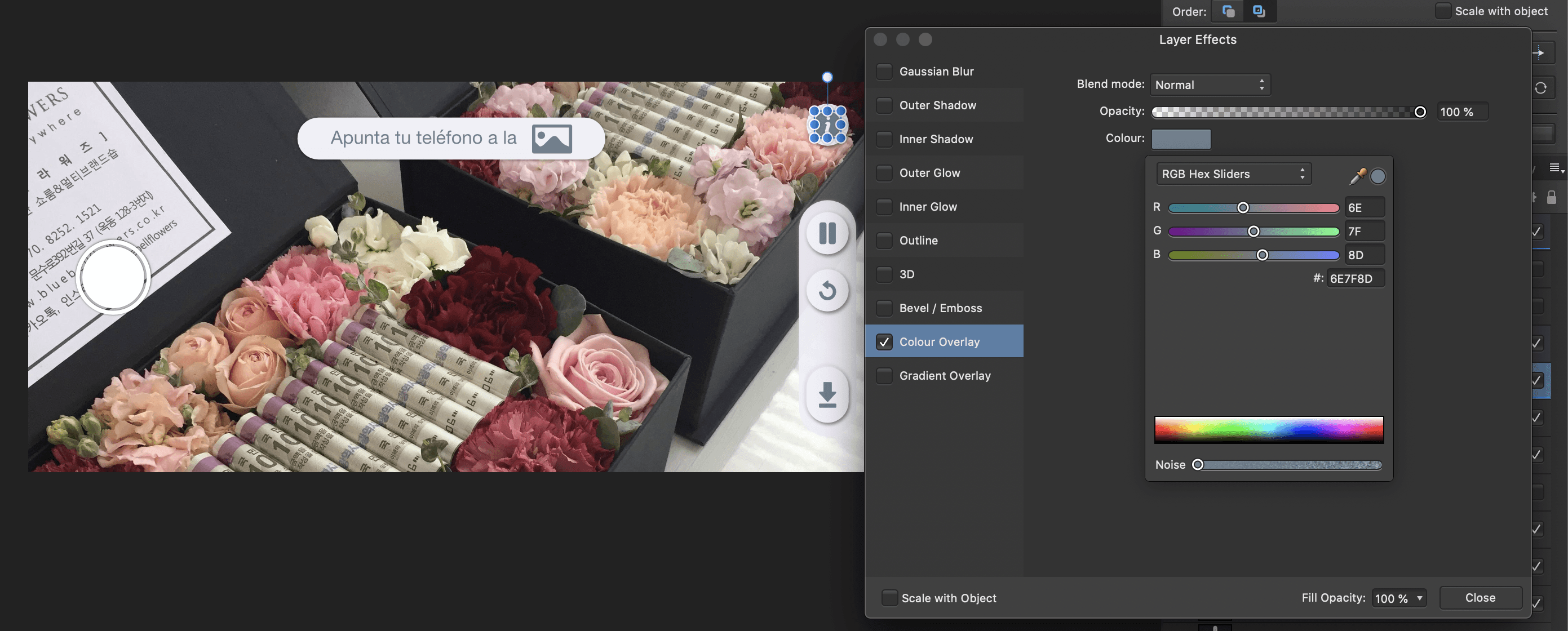Click the hex code input field
Viewport: 1568px width, 631px height.
(x=1354, y=279)
